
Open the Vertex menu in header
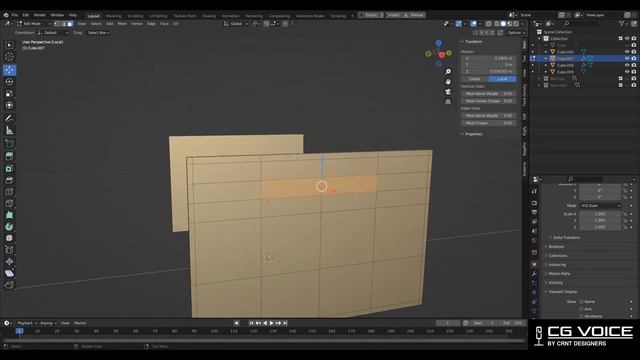(136, 24)
